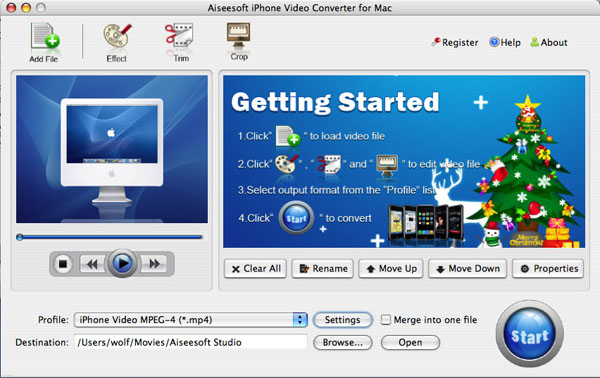600x378 pixels.
Task: Click Move Up button
Action: pyautogui.click(x=391, y=269)
